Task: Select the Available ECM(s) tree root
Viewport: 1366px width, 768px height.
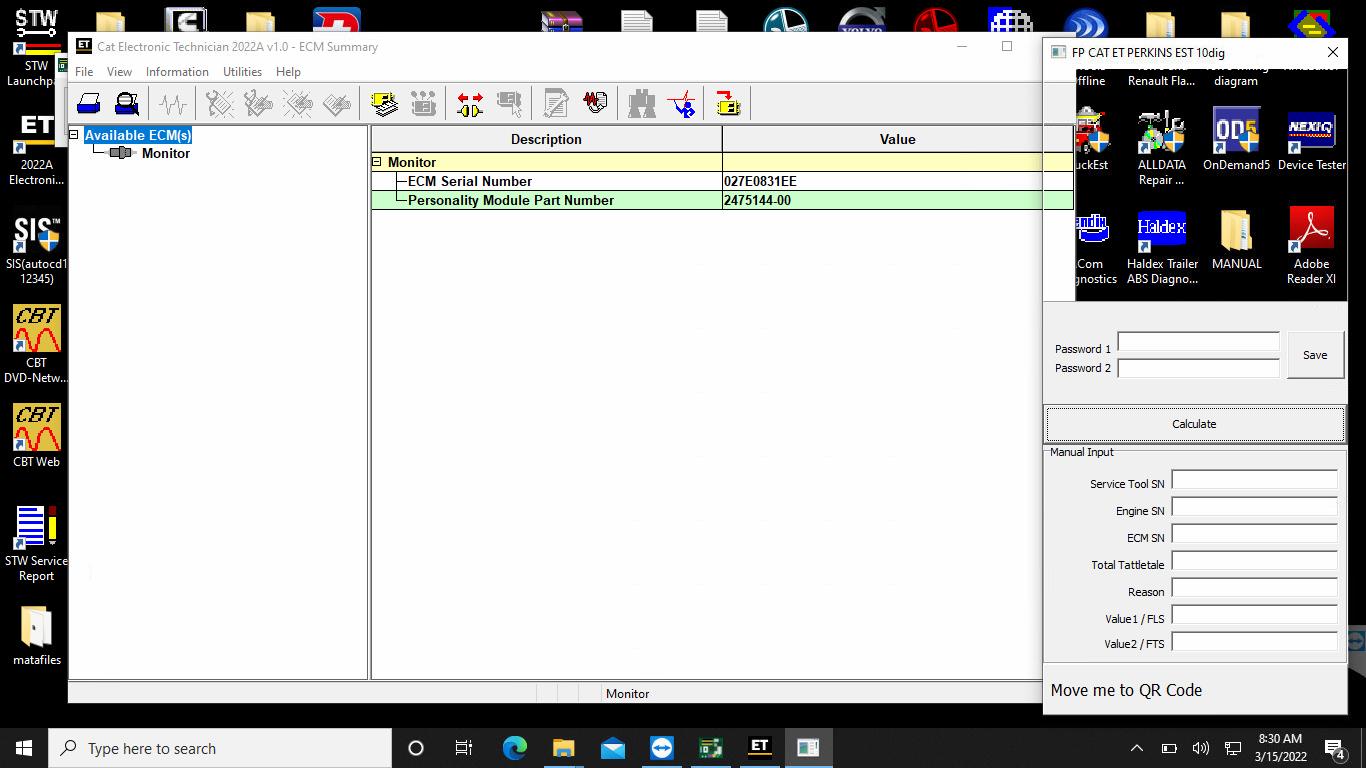Action: (137, 135)
